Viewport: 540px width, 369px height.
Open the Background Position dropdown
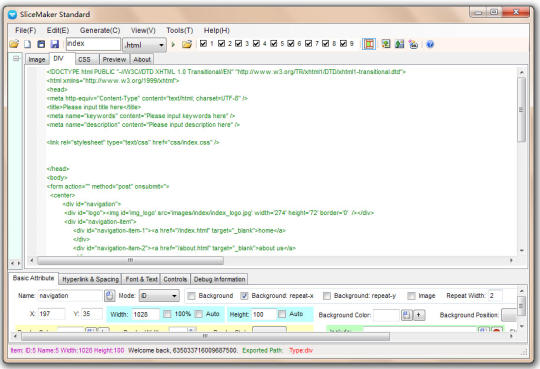point(509,315)
